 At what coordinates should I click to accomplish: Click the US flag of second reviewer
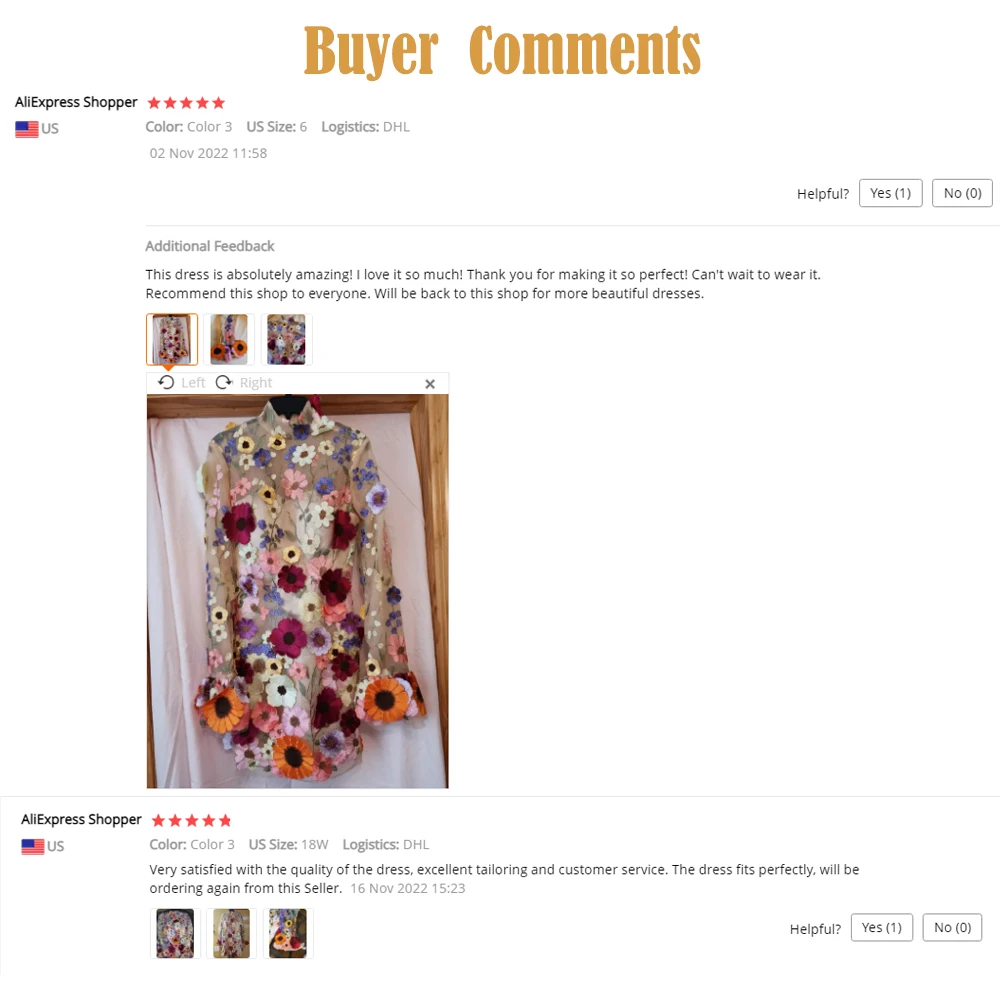click(x=33, y=846)
